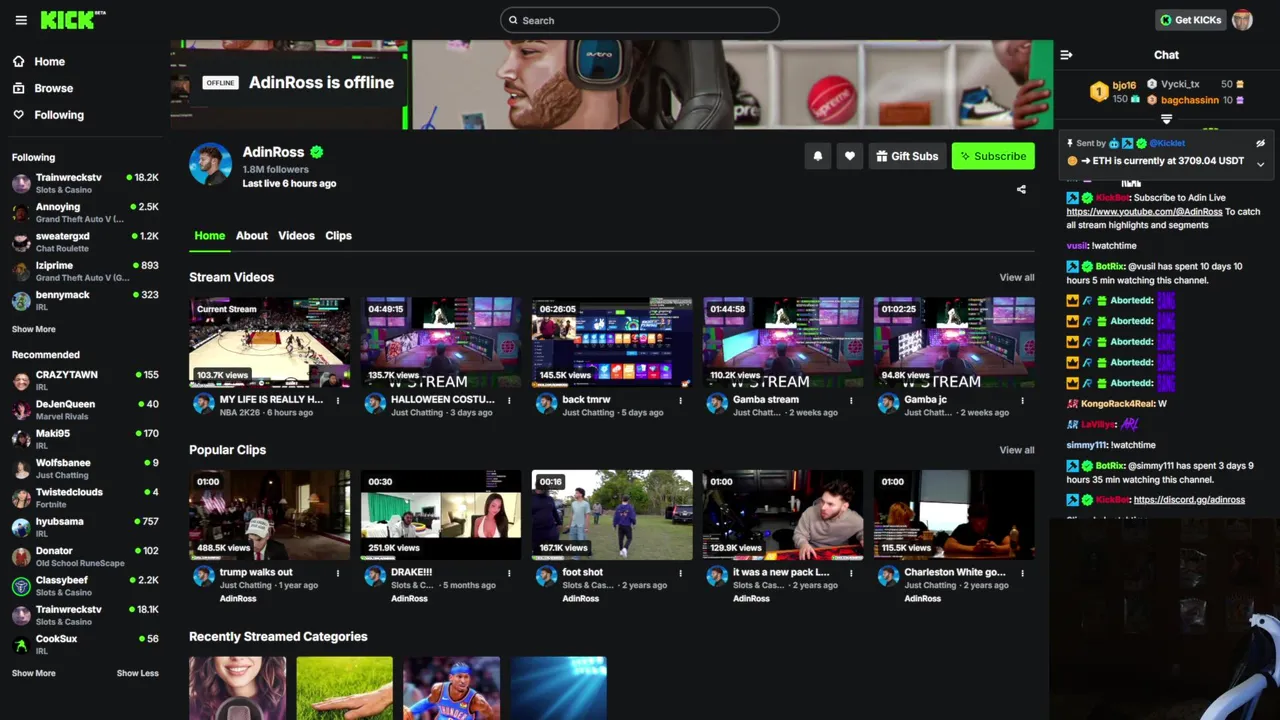Open CookSux in Recommended list
Viewport: 1280px width, 720px height.
click(85, 644)
